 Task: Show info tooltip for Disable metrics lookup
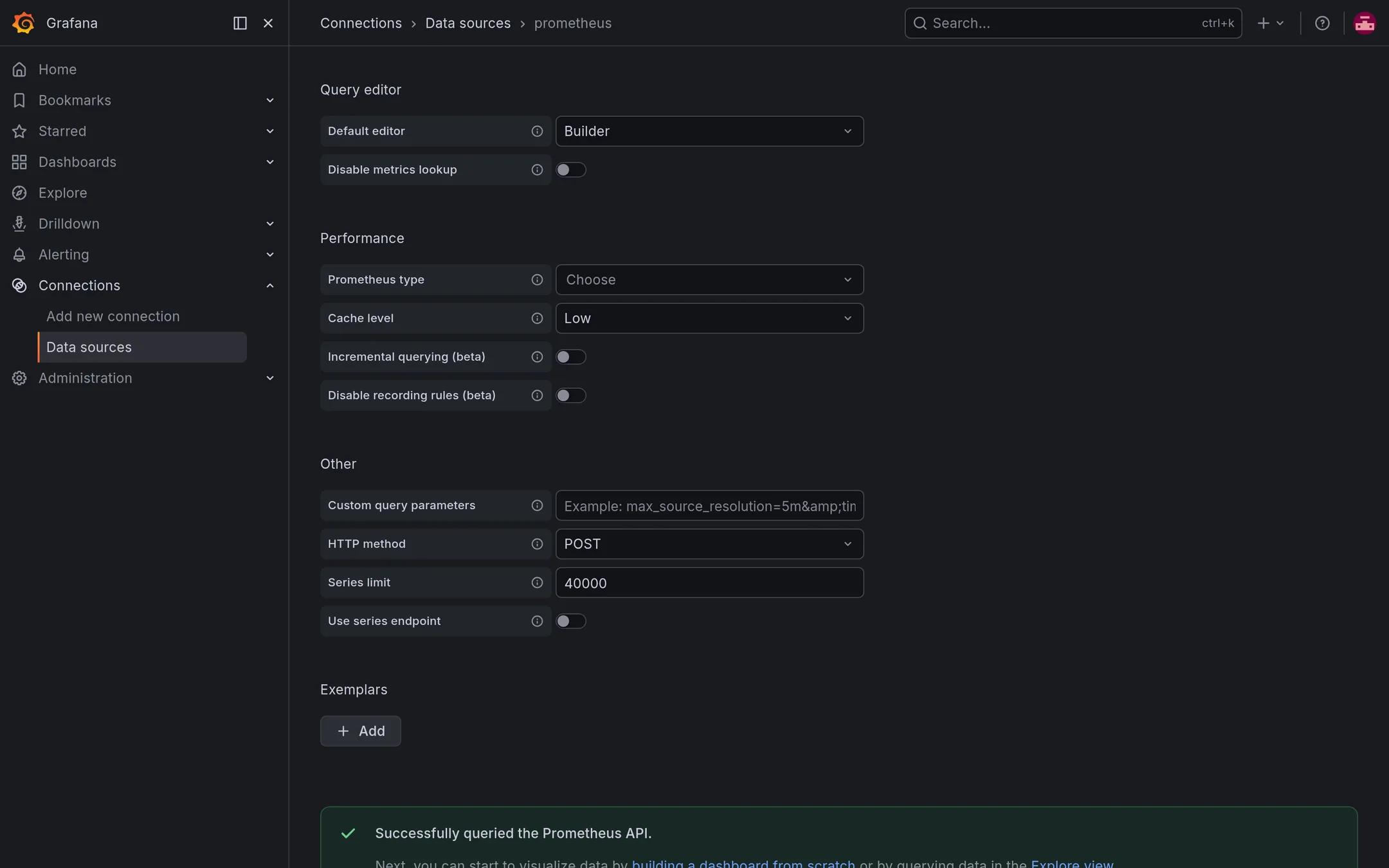point(537,170)
